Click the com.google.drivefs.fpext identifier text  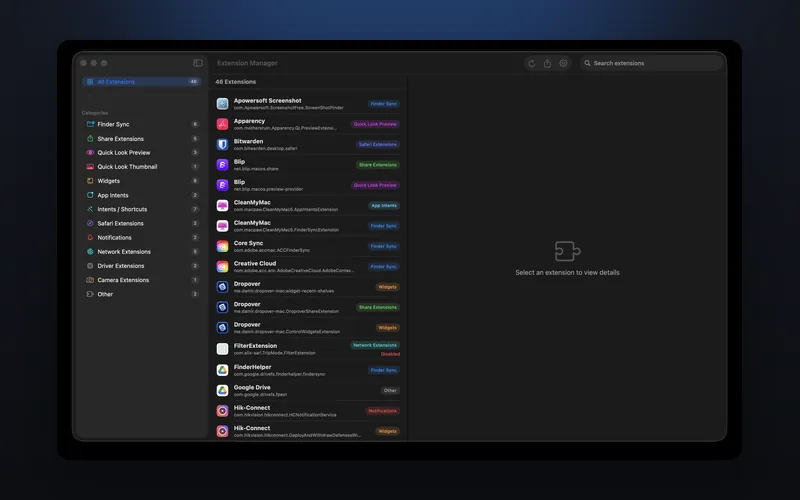pyautogui.click(x=260, y=394)
